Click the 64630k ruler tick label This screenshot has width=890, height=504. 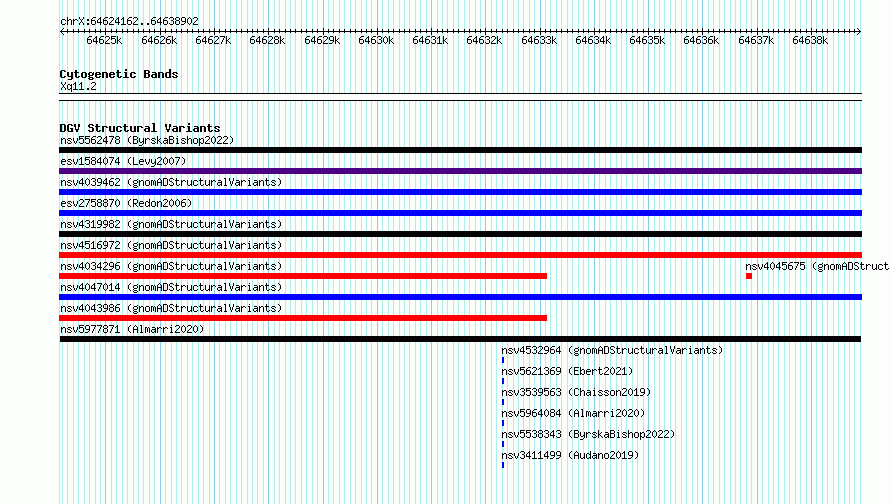click(x=376, y=41)
